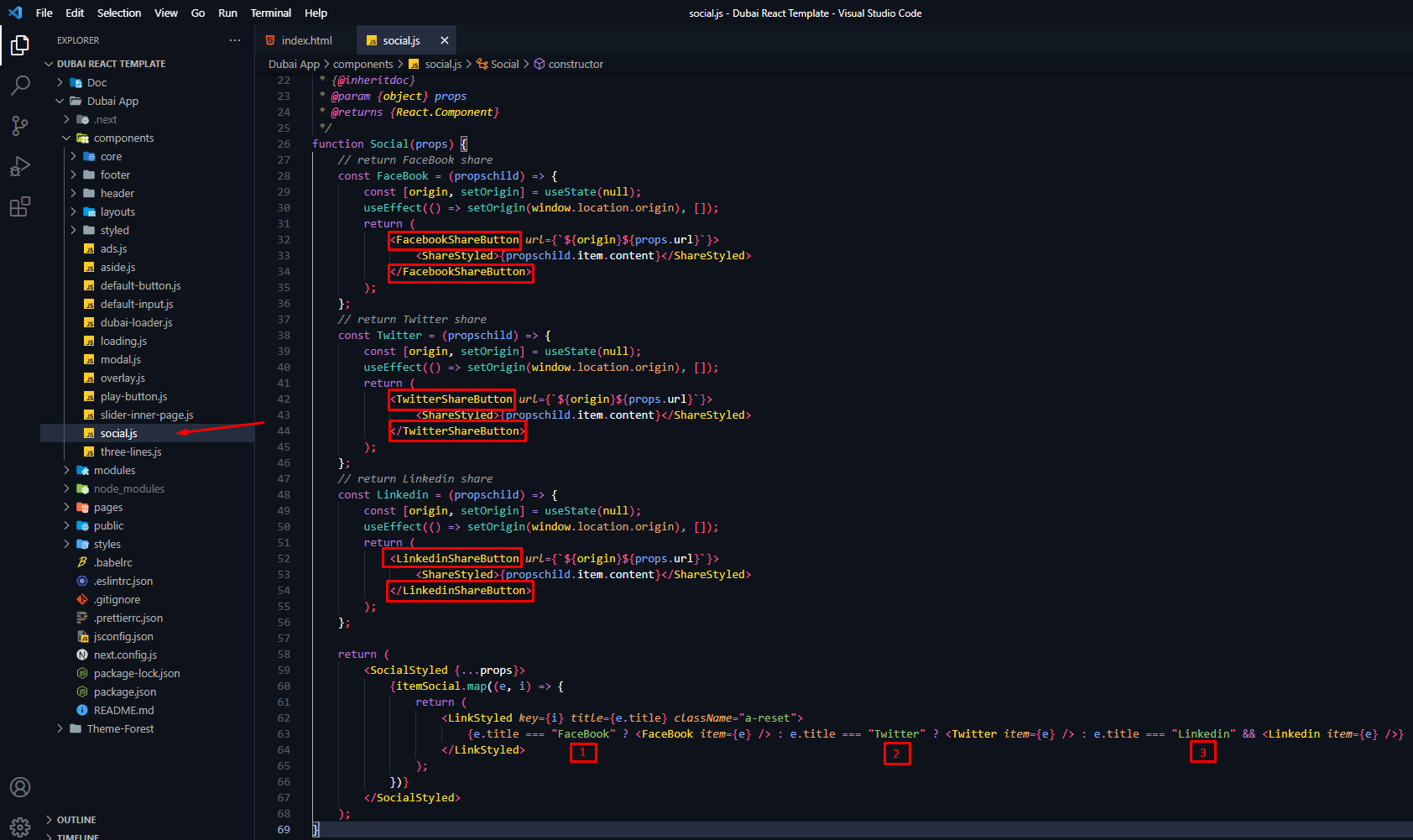Click the constructor breadcrumb icon
This screenshot has width=1413, height=840.
tap(540, 64)
